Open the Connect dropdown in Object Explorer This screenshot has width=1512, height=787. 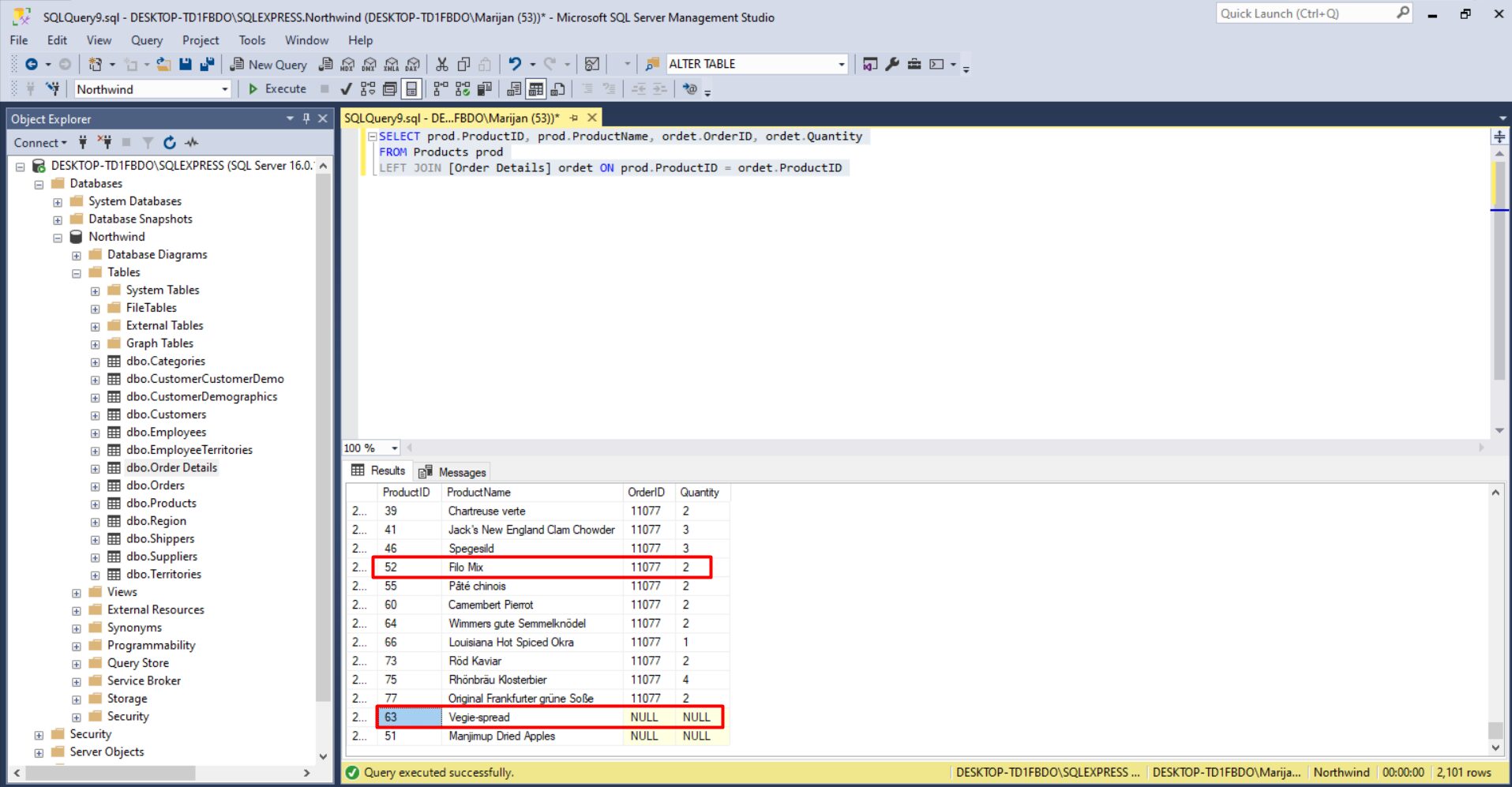pyautogui.click(x=40, y=142)
